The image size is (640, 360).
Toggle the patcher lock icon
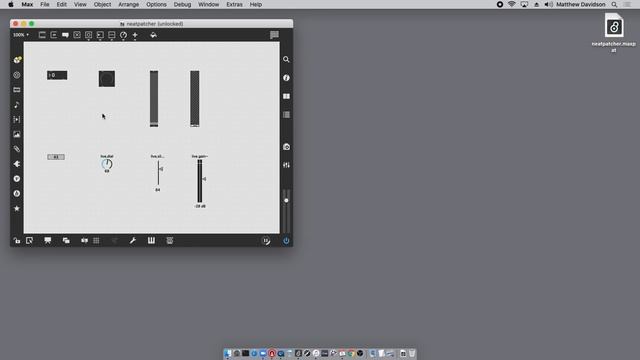tap(17, 241)
